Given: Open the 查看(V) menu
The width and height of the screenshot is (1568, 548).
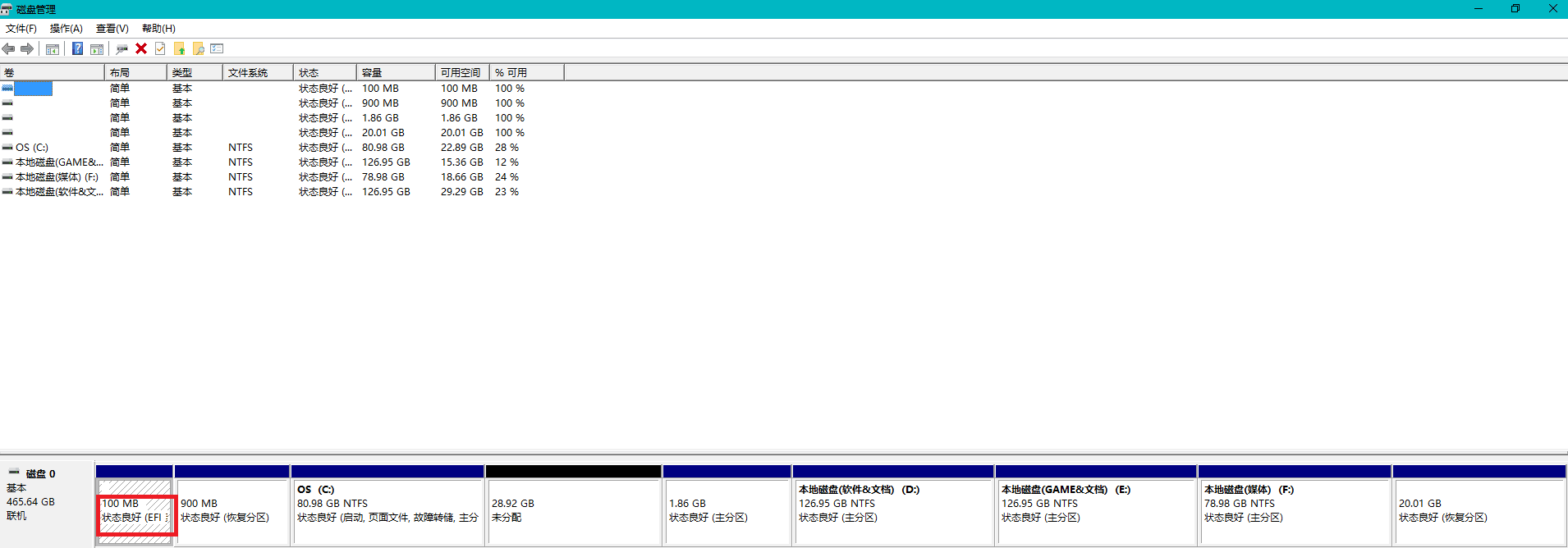Looking at the screenshot, I should [x=112, y=29].
